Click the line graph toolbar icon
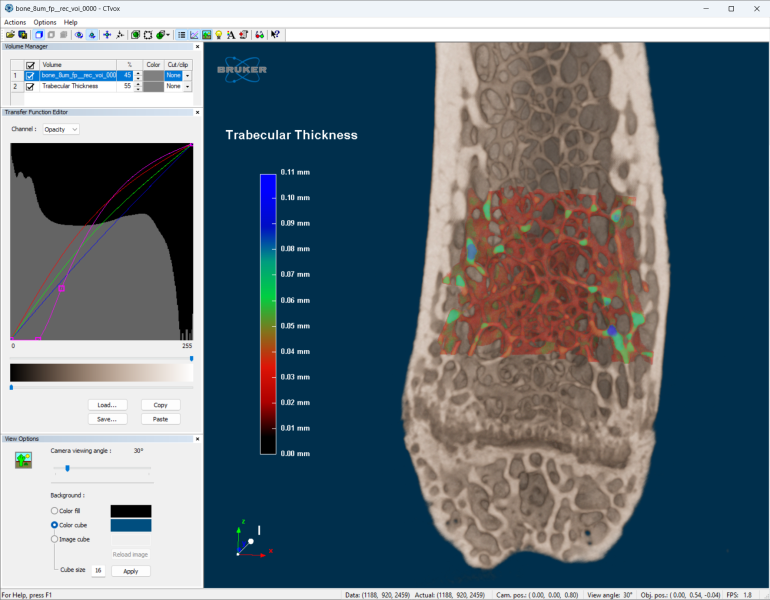 194,34
